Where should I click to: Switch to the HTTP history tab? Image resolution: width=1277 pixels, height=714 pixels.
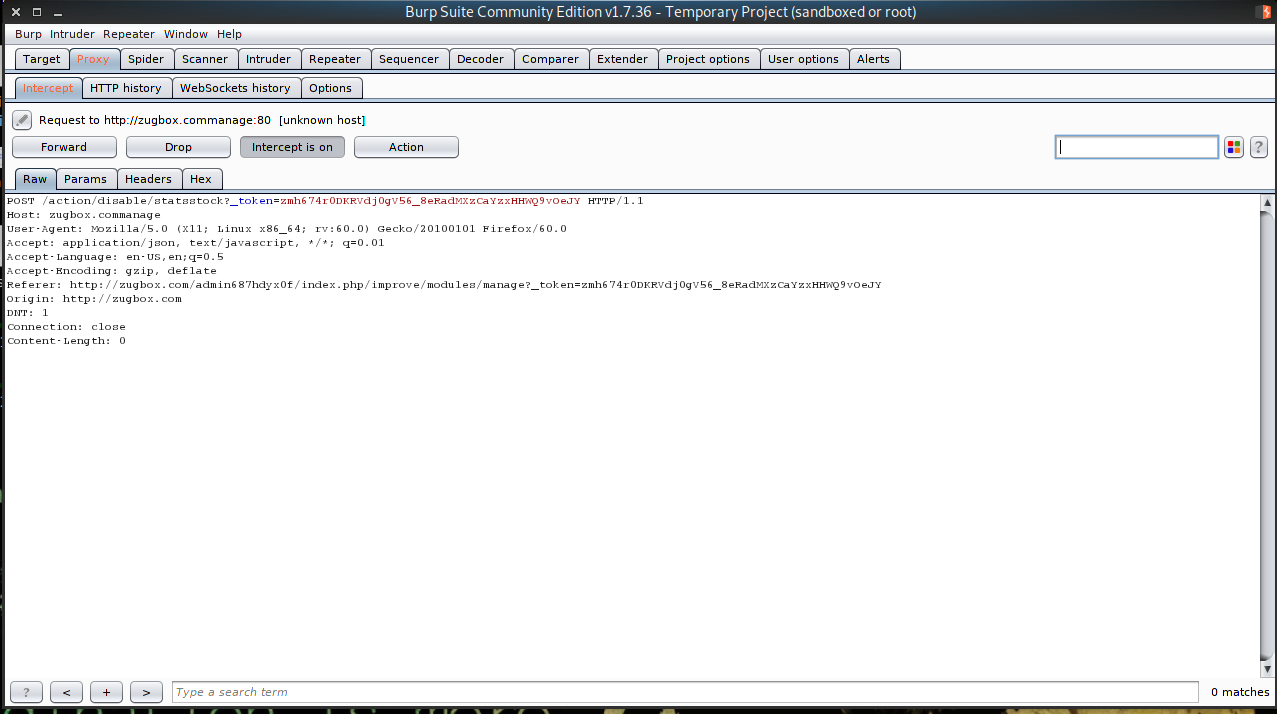[x=126, y=87]
